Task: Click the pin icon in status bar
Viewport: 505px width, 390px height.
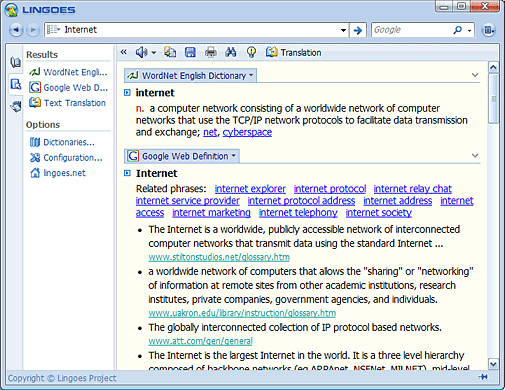Action: pyautogui.click(x=483, y=377)
